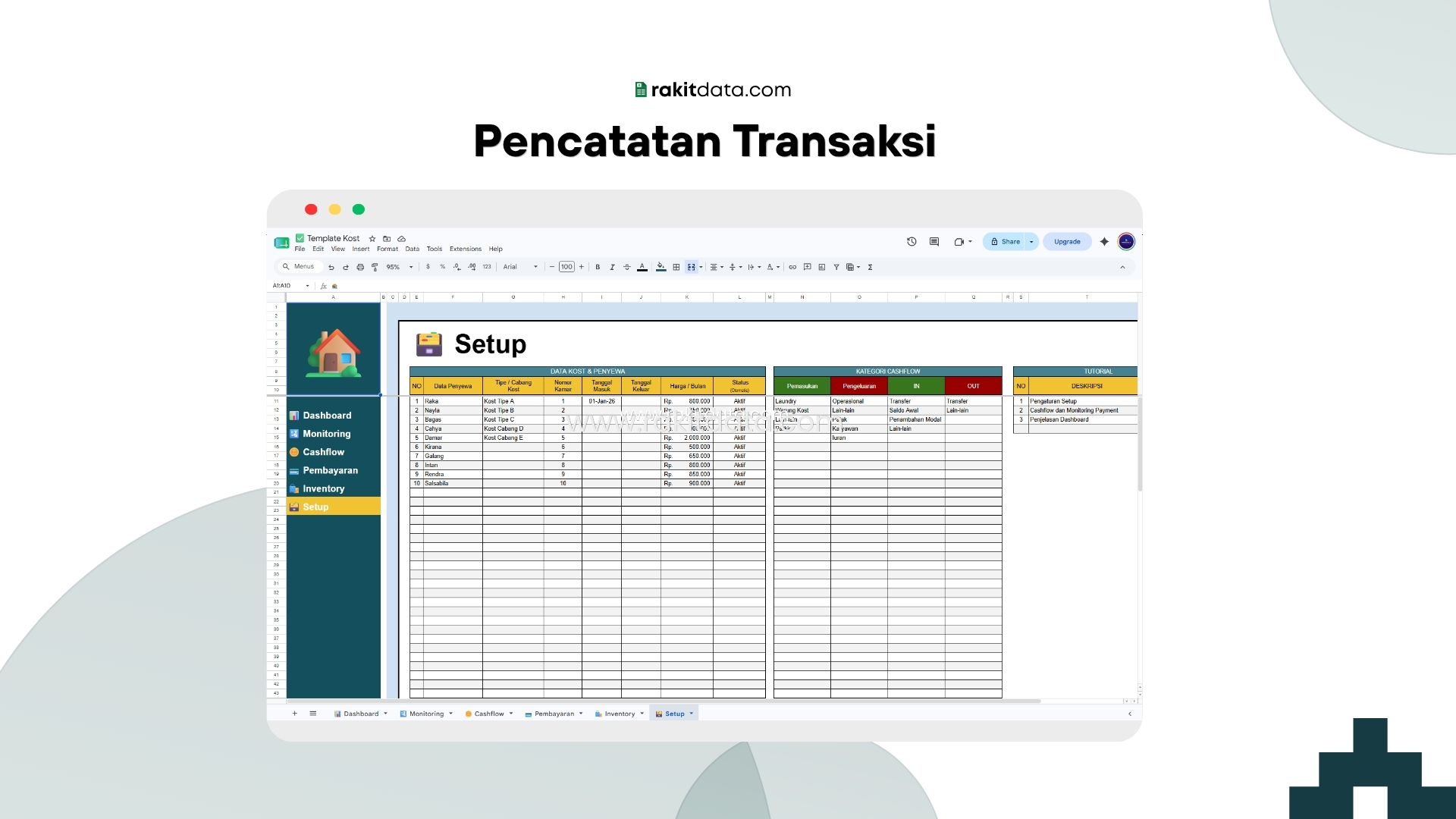Open the text color picker
Screen dimensions: 1456x819
point(642,267)
